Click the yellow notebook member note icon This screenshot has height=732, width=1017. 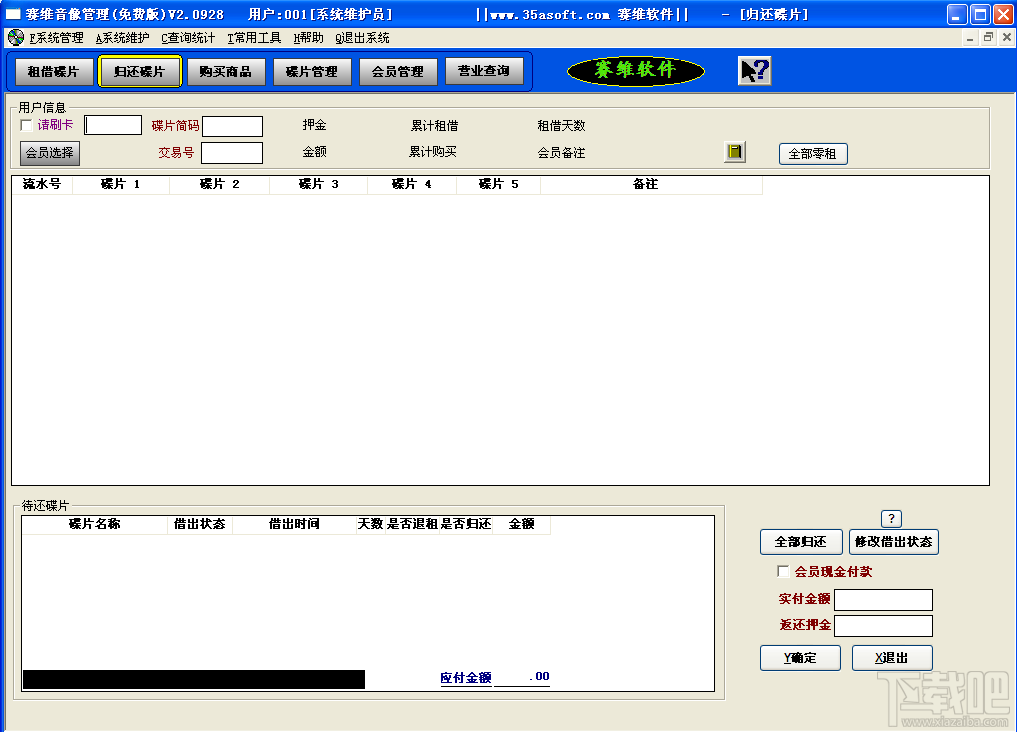click(734, 152)
